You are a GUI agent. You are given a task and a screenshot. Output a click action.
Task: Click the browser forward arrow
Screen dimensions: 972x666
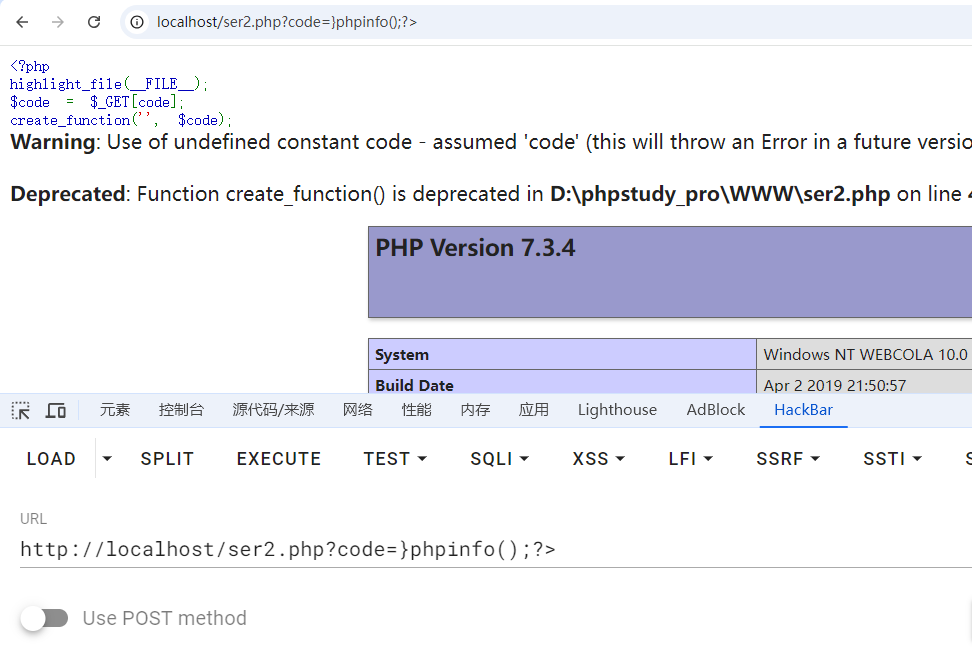point(58,22)
